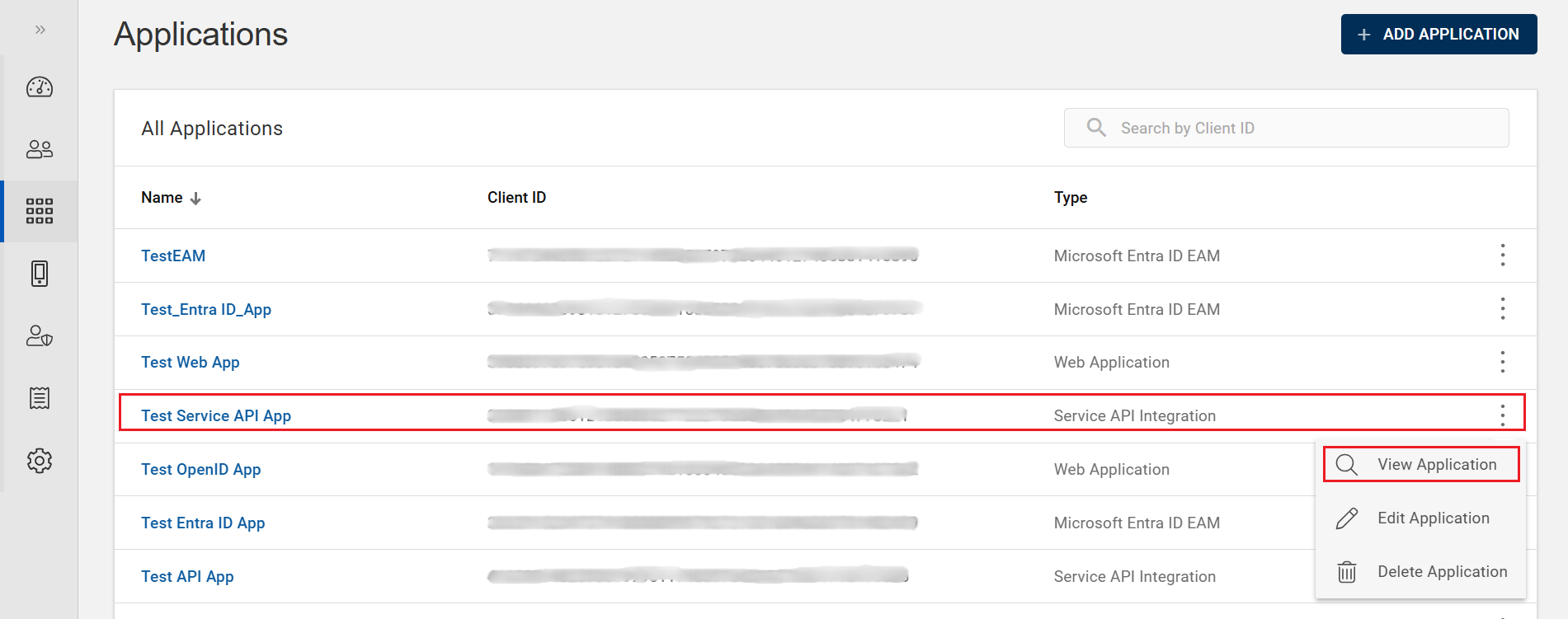1568x619 pixels.
Task: Open the three-dot menu for Test Web App
Action: (x=1502, y=362)
